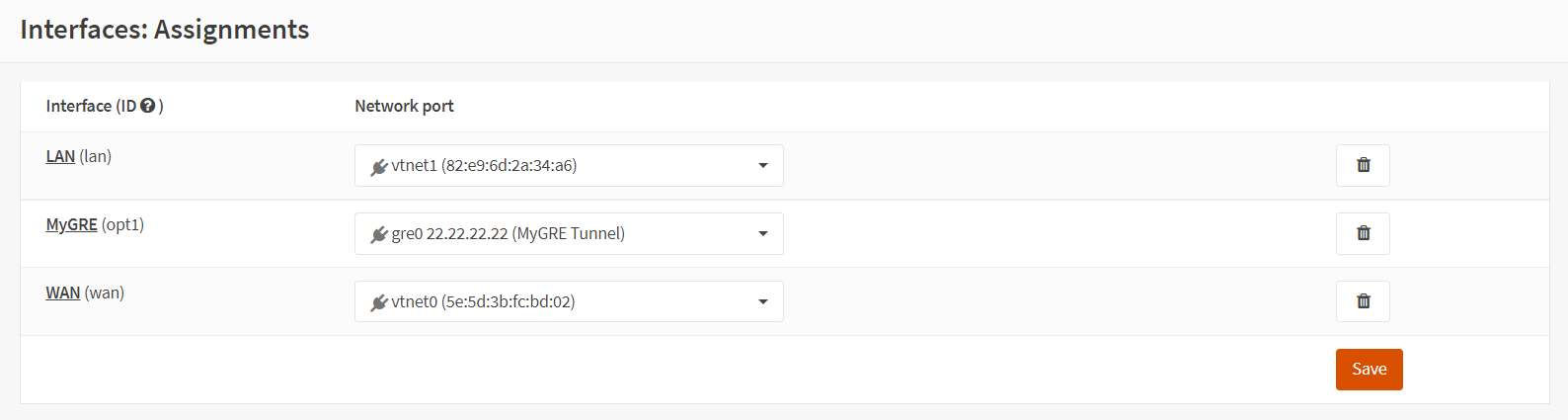Open the gre0 MyGRE Tunnel port dropdown
1568x420 pixels.
569,233
